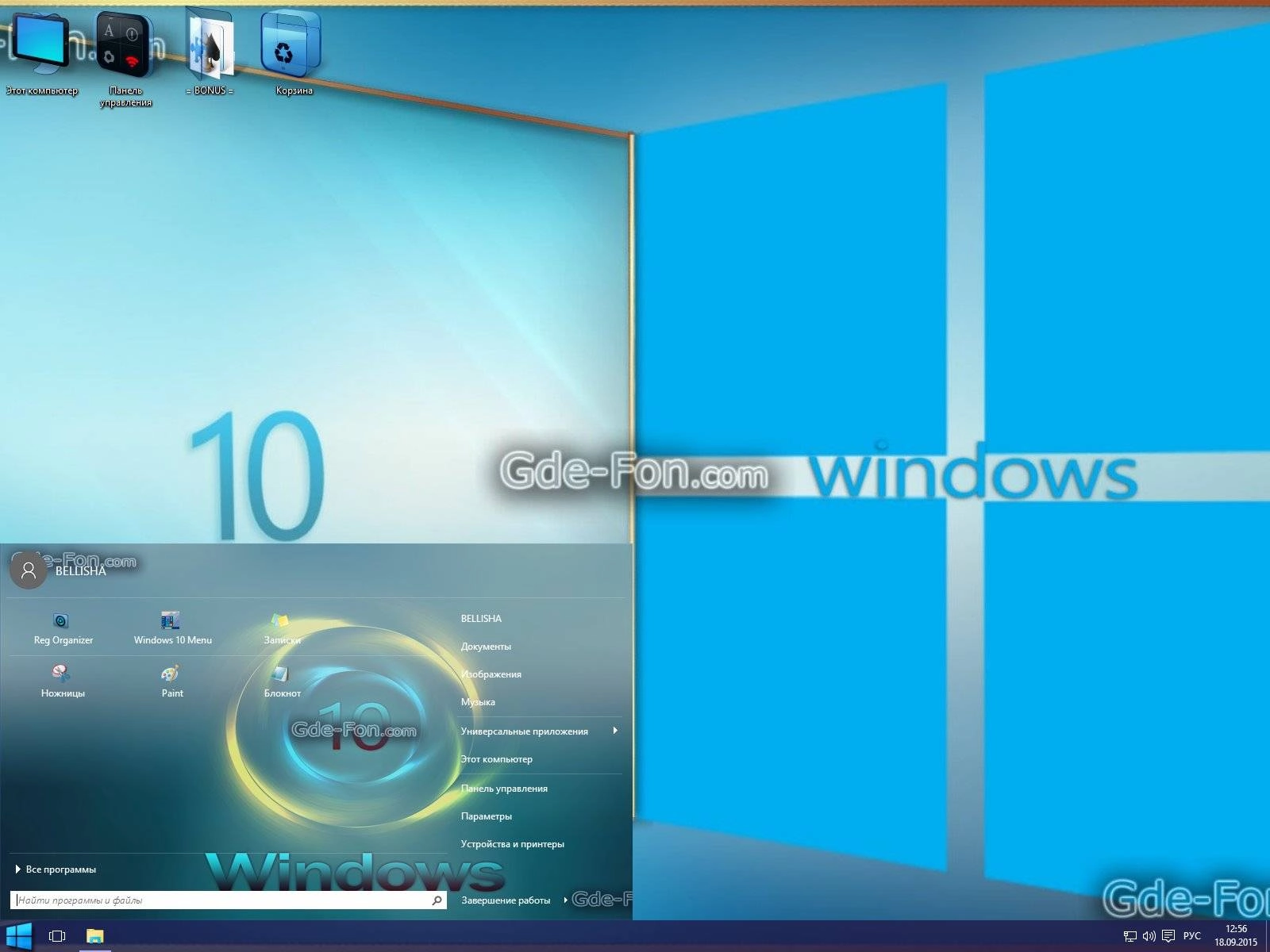This screenshot has height=952, width=1270.
Task: Open 'Изображения' from Start menu
Action: coord(491,674)
